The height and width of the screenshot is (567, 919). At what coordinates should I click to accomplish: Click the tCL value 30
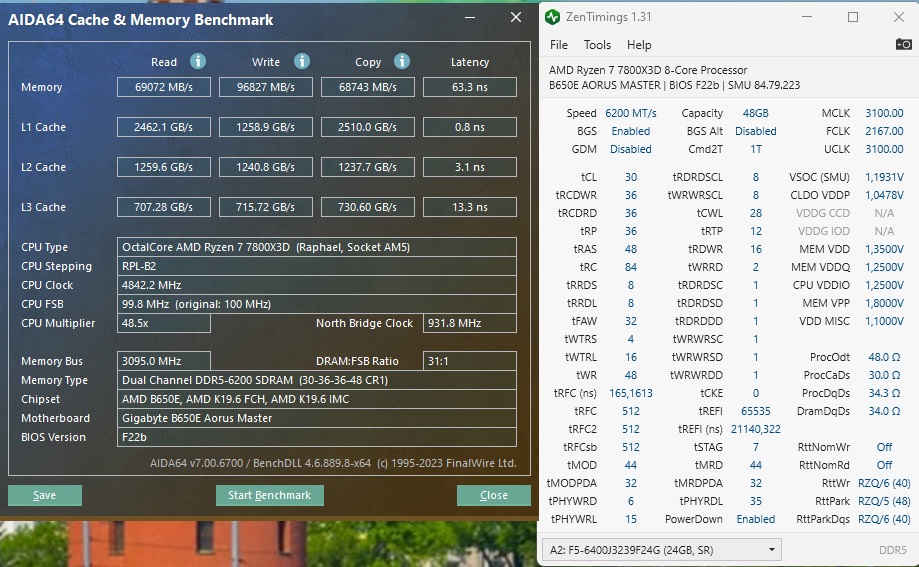click(631, 176)
